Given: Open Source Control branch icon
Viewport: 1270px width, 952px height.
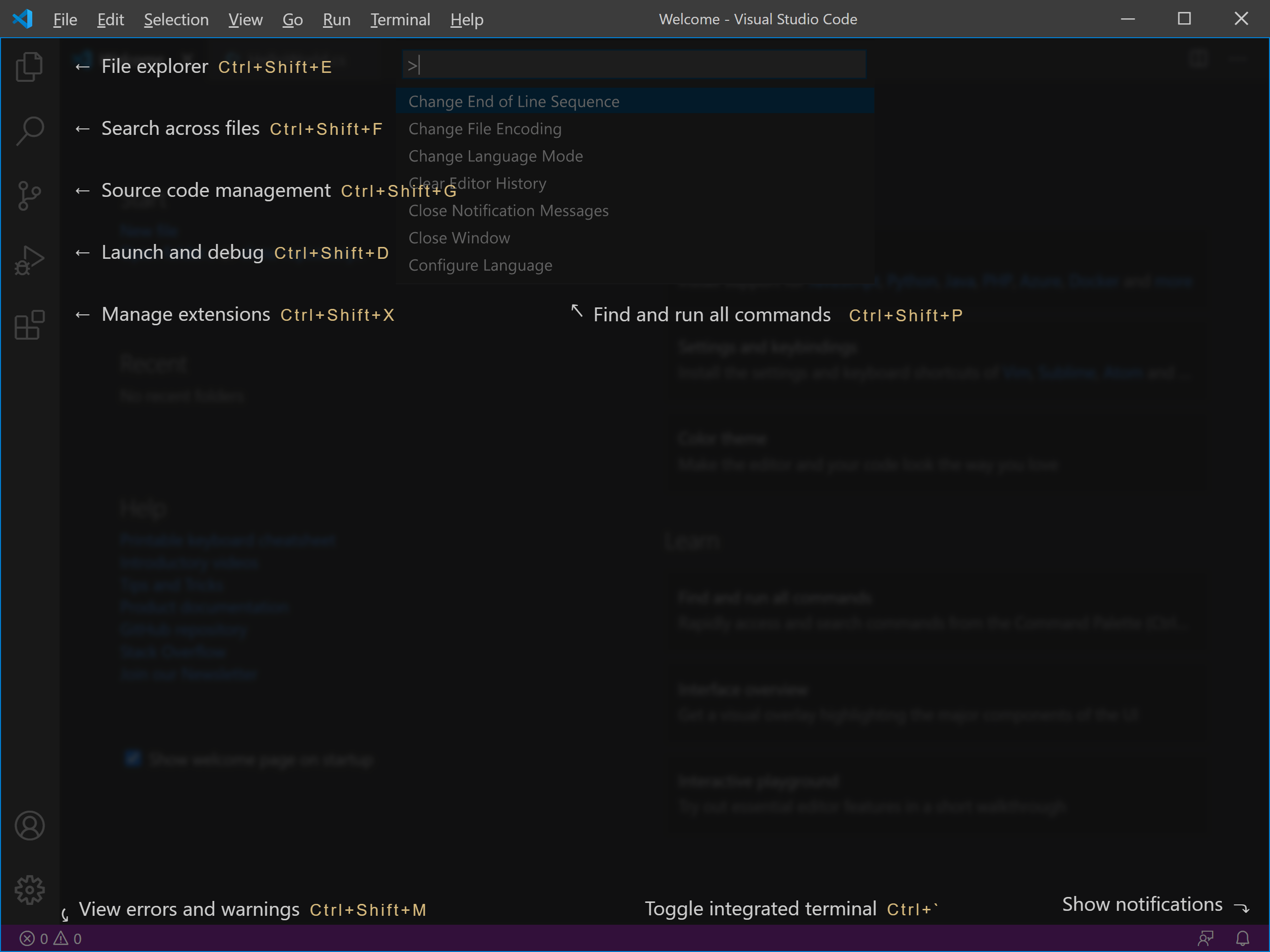Looking at the screenshot, I should [x=29, y=196].
